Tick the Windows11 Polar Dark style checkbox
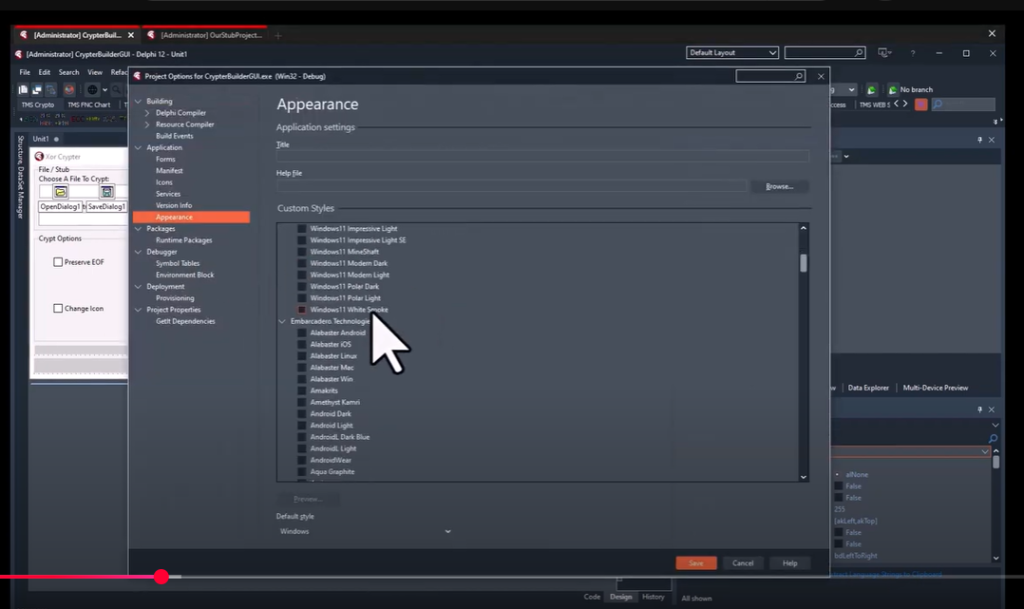 tap(302, 287)
